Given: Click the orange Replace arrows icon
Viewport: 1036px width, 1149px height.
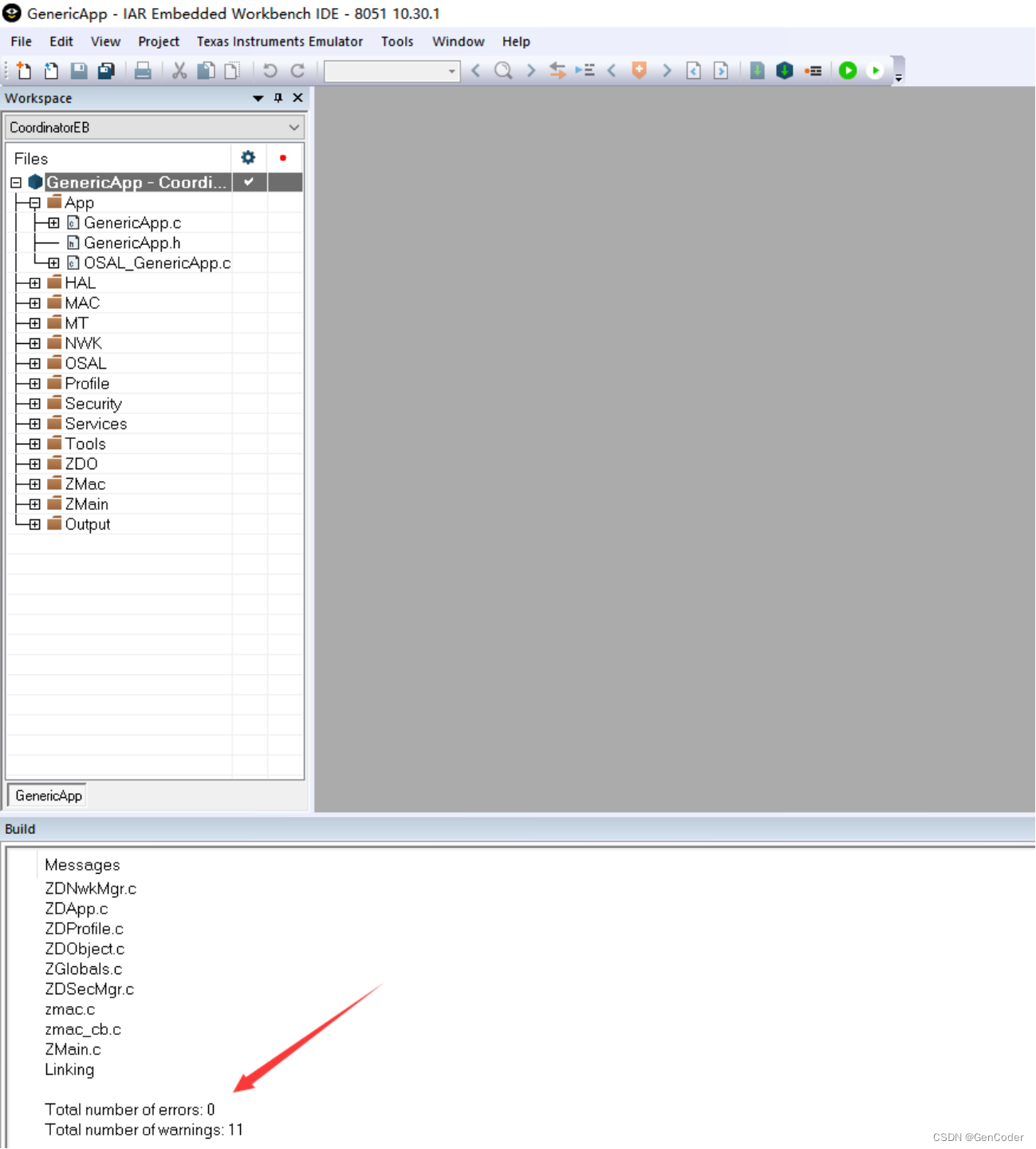Looking at the screenshot, I should [x=557, y=71].
